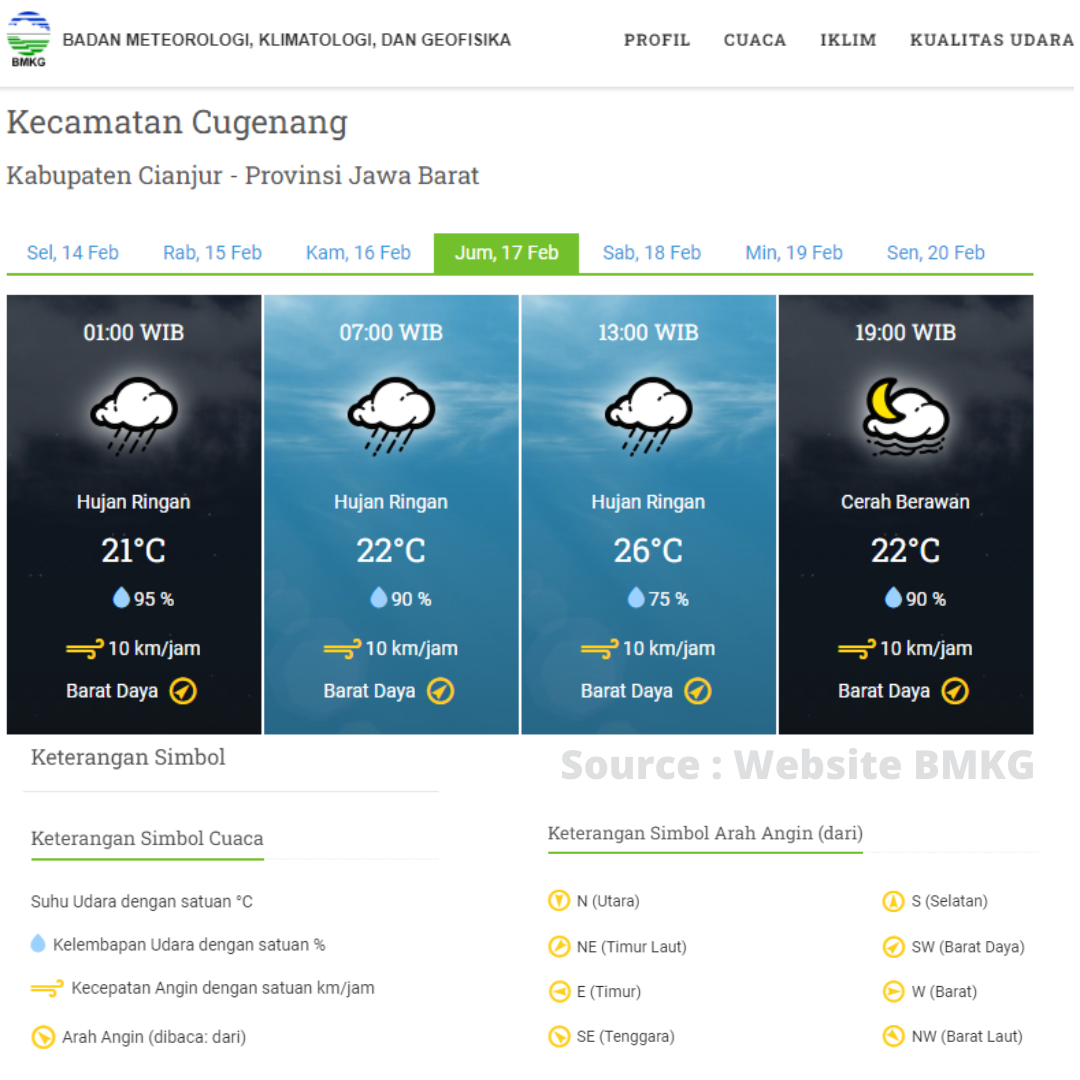The image size is (1080, 1080).
Task: Click the 13:00 WIB rain cloud icon
Action: pyautogui.click(x=648, y=414)
